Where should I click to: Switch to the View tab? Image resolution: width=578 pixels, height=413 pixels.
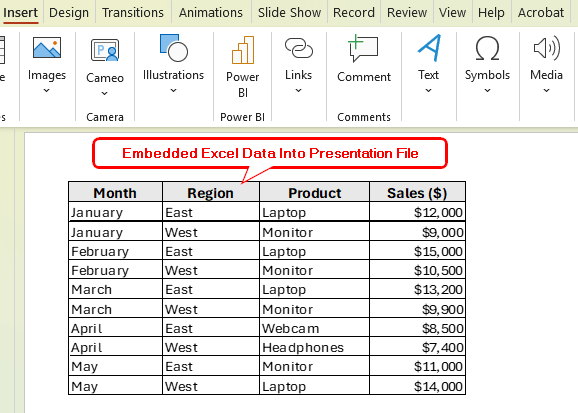[452, 13]
